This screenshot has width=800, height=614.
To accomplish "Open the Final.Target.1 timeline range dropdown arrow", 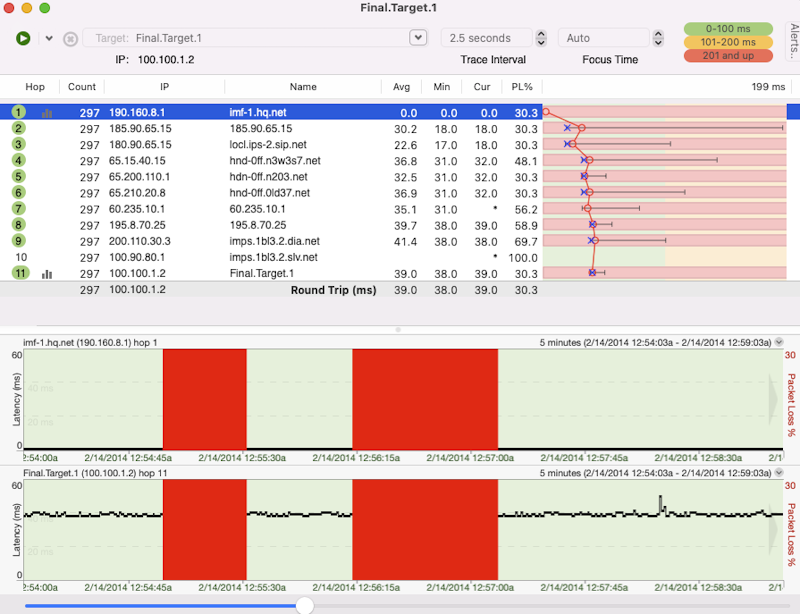I will click(x=778, y=473).
